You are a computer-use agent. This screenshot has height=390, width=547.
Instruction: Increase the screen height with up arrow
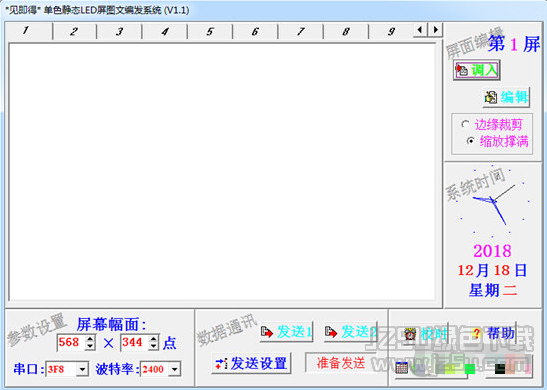[153, 338]
